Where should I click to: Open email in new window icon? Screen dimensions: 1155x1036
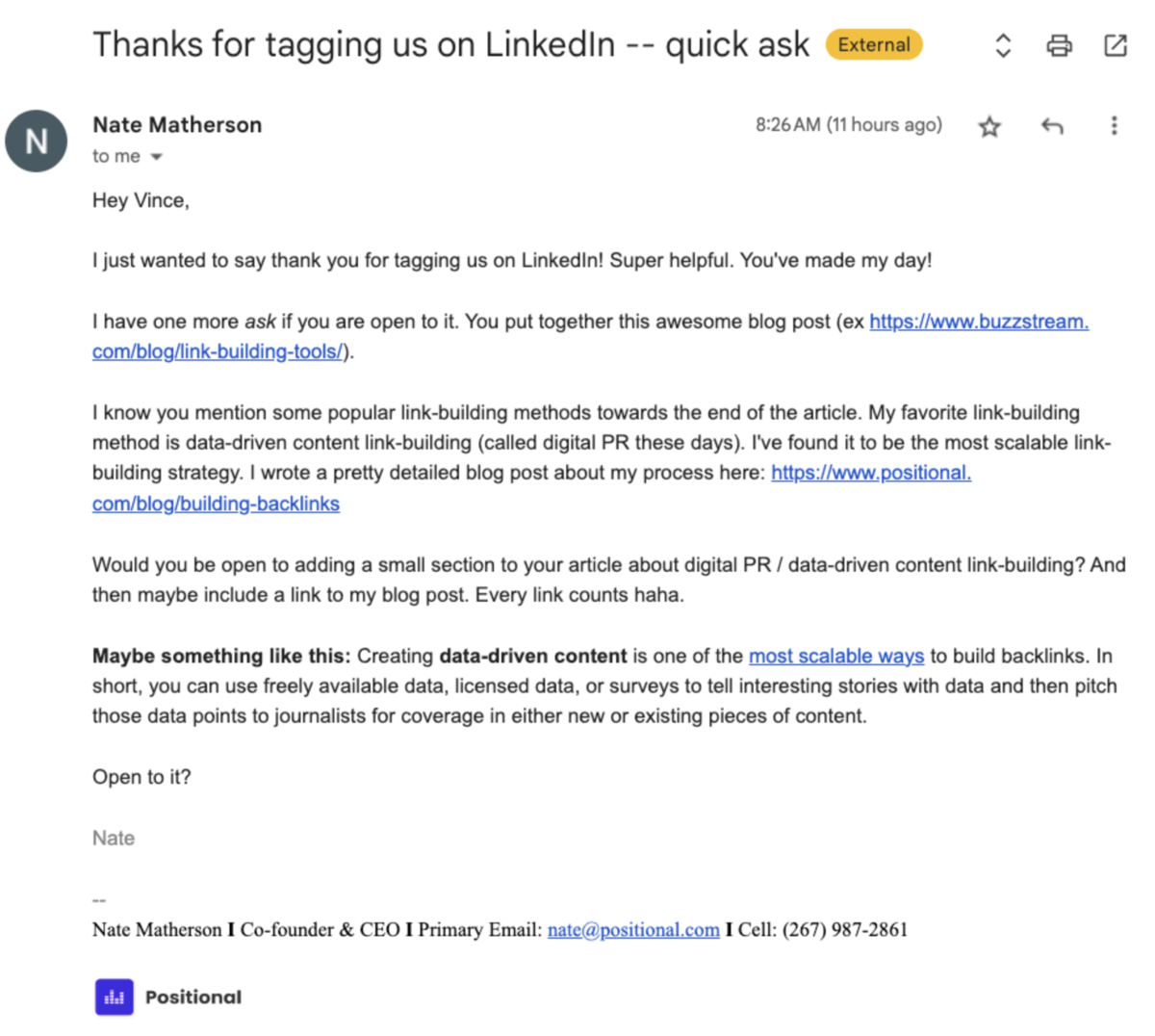point(1115,45)
